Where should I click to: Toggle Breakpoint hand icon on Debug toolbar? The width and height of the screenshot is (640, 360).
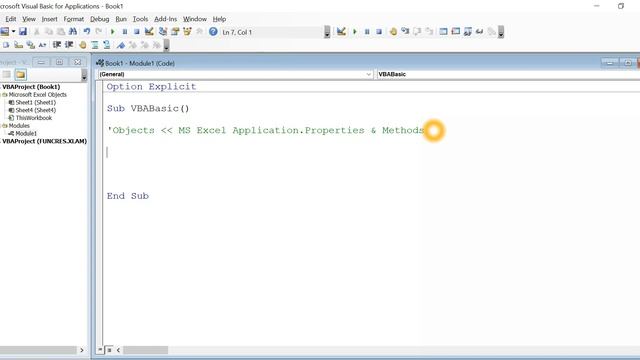393,31
